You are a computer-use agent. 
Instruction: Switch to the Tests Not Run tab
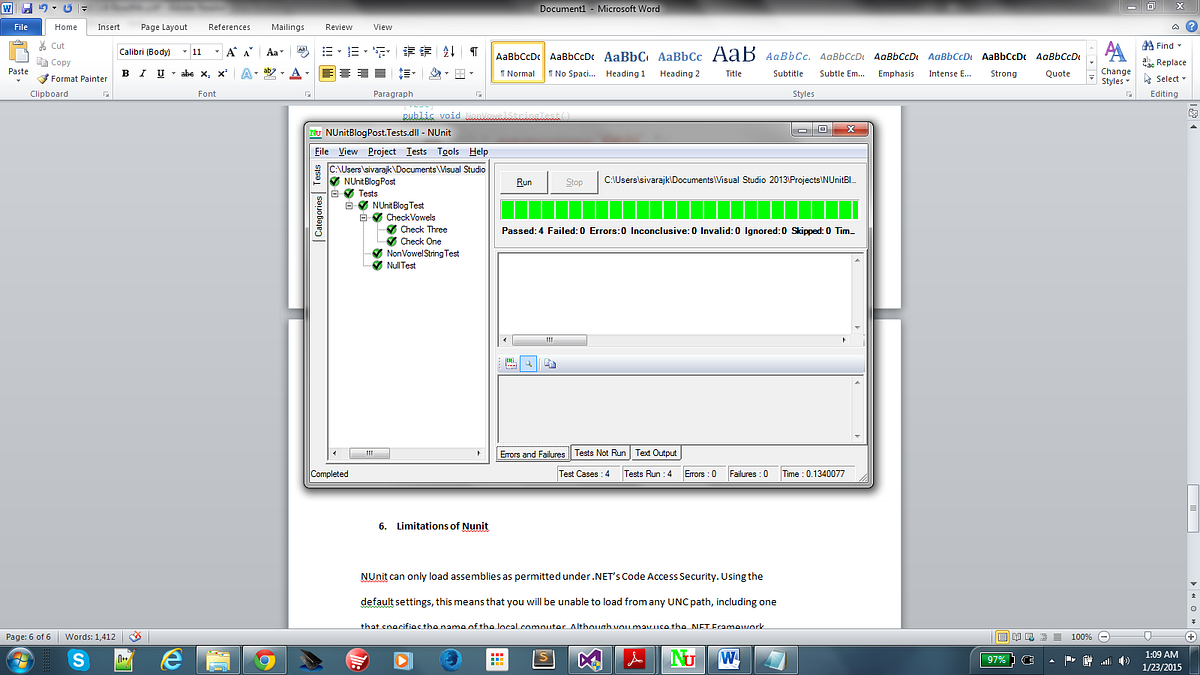[600, 453]
